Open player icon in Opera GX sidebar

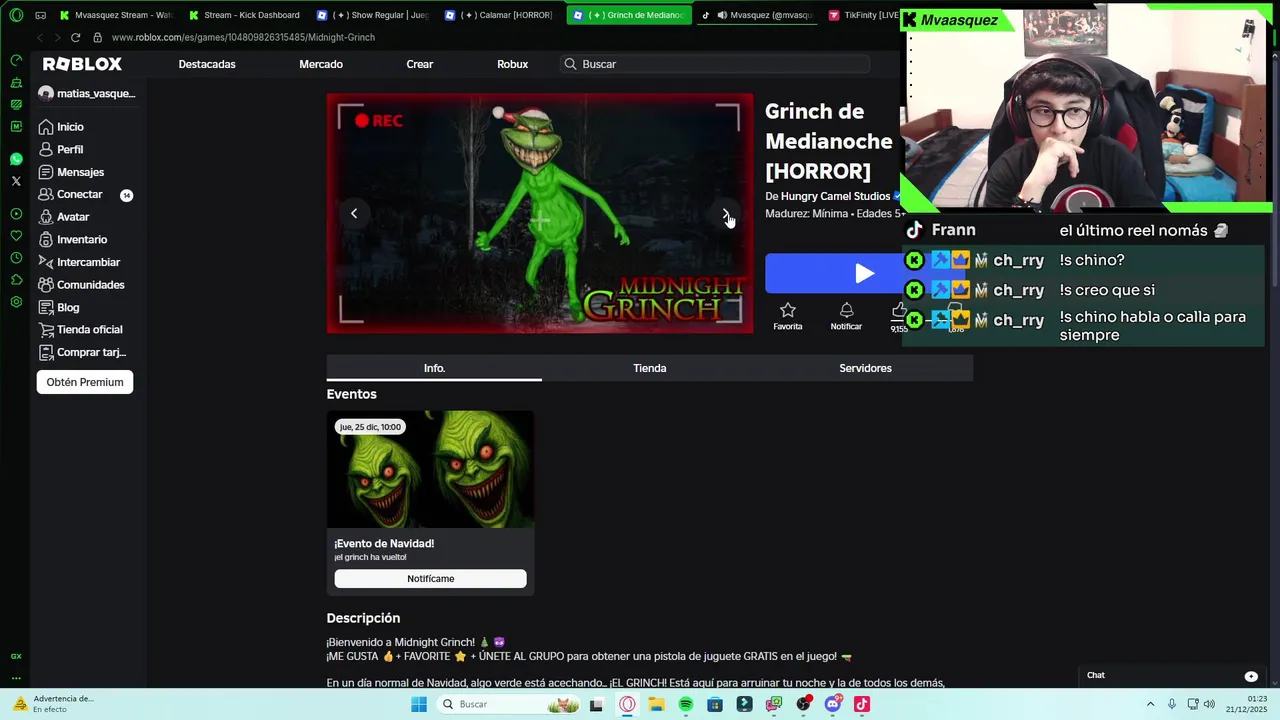coord(16,214)
